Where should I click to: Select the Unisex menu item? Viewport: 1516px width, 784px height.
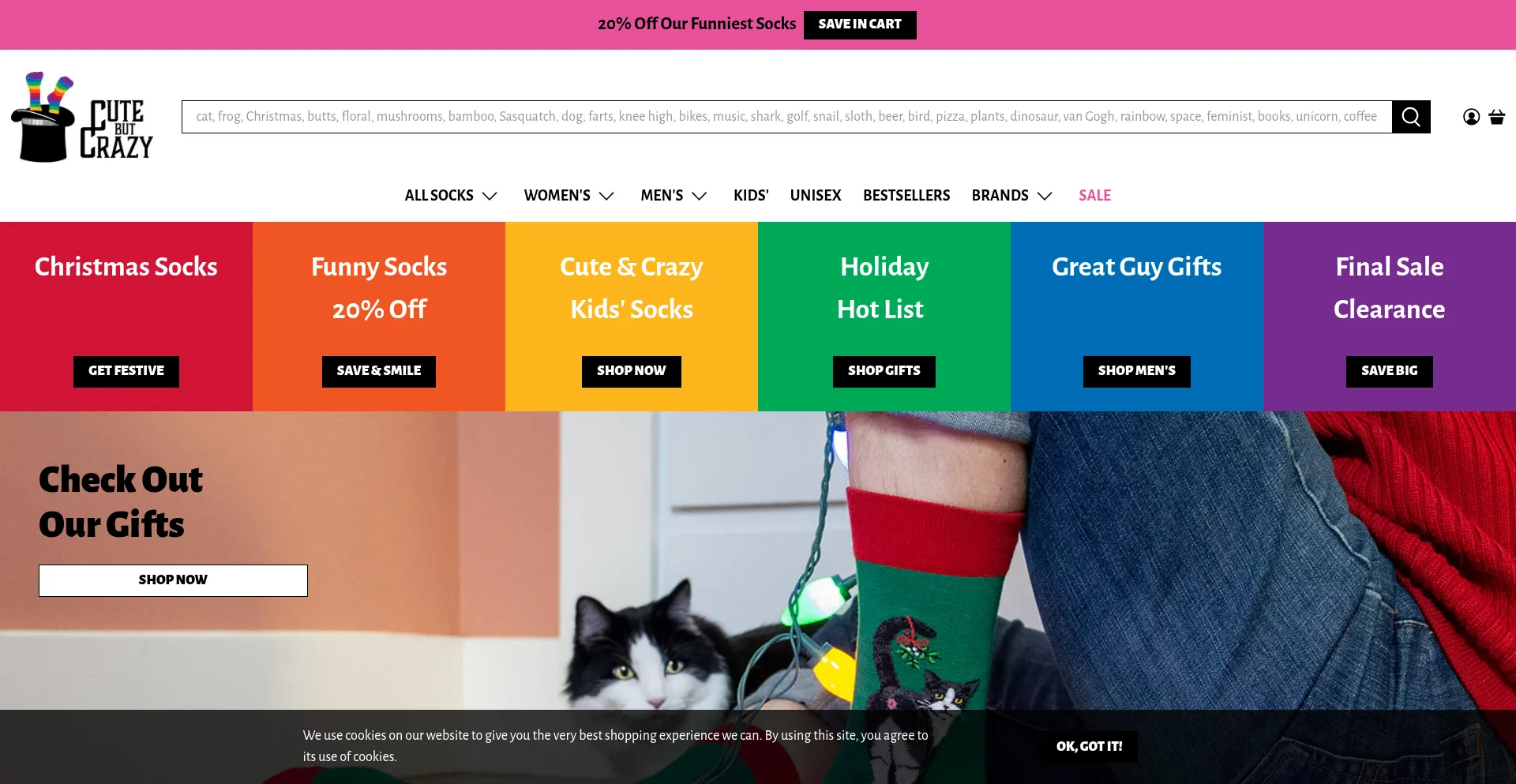[816, 195]
